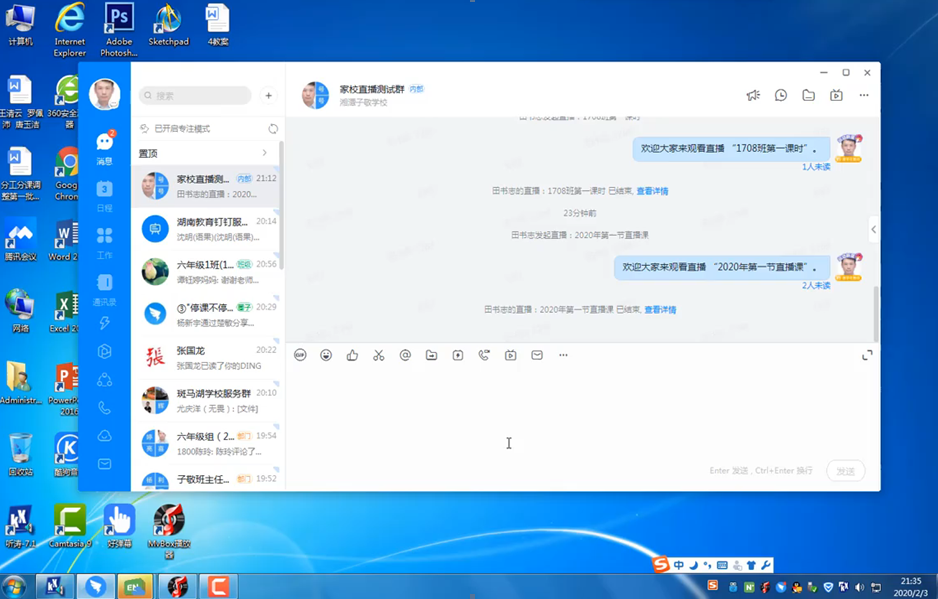Open the emoji picker in the message toolbar
The width and height of the screenshot is (938, 599).
pos(326,355)
